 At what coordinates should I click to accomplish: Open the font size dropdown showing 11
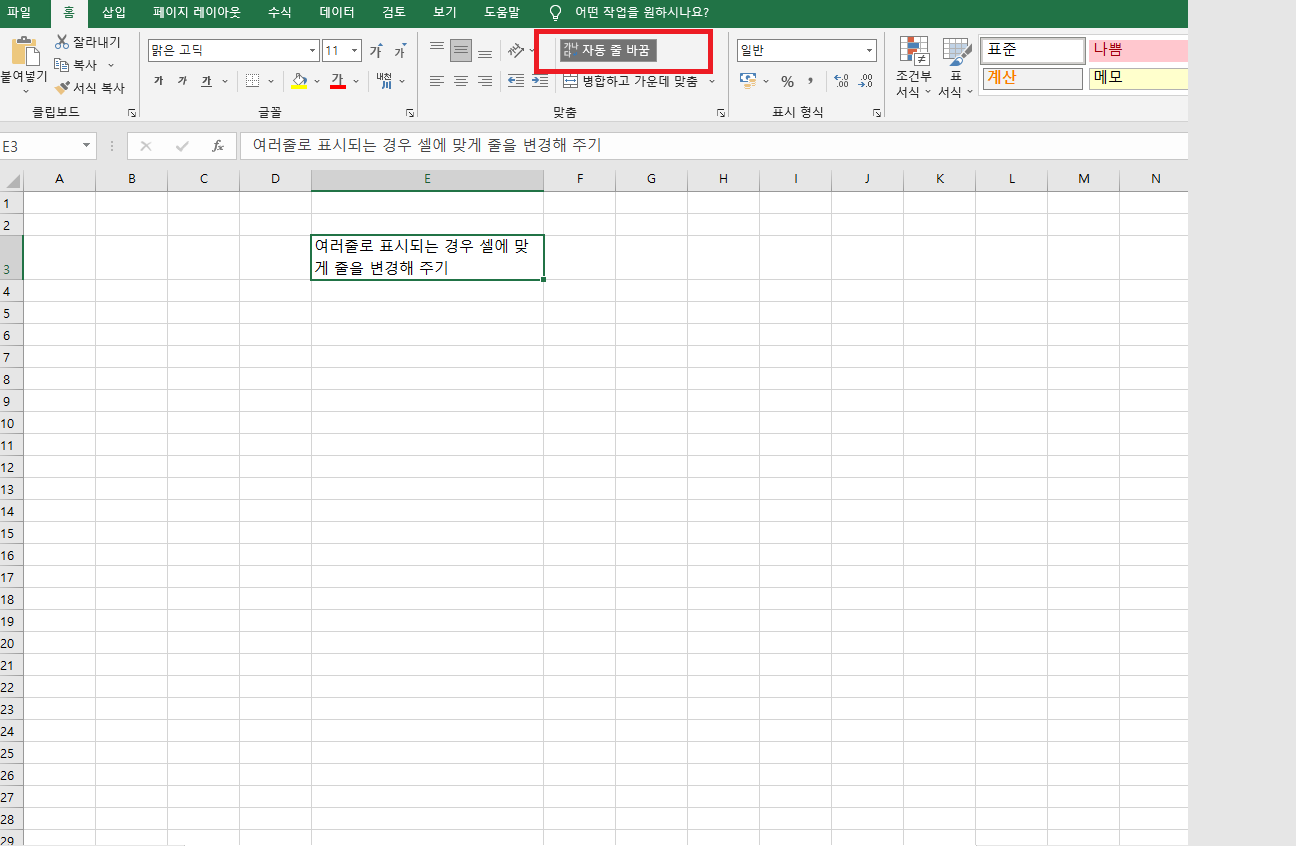click(355, 51)
